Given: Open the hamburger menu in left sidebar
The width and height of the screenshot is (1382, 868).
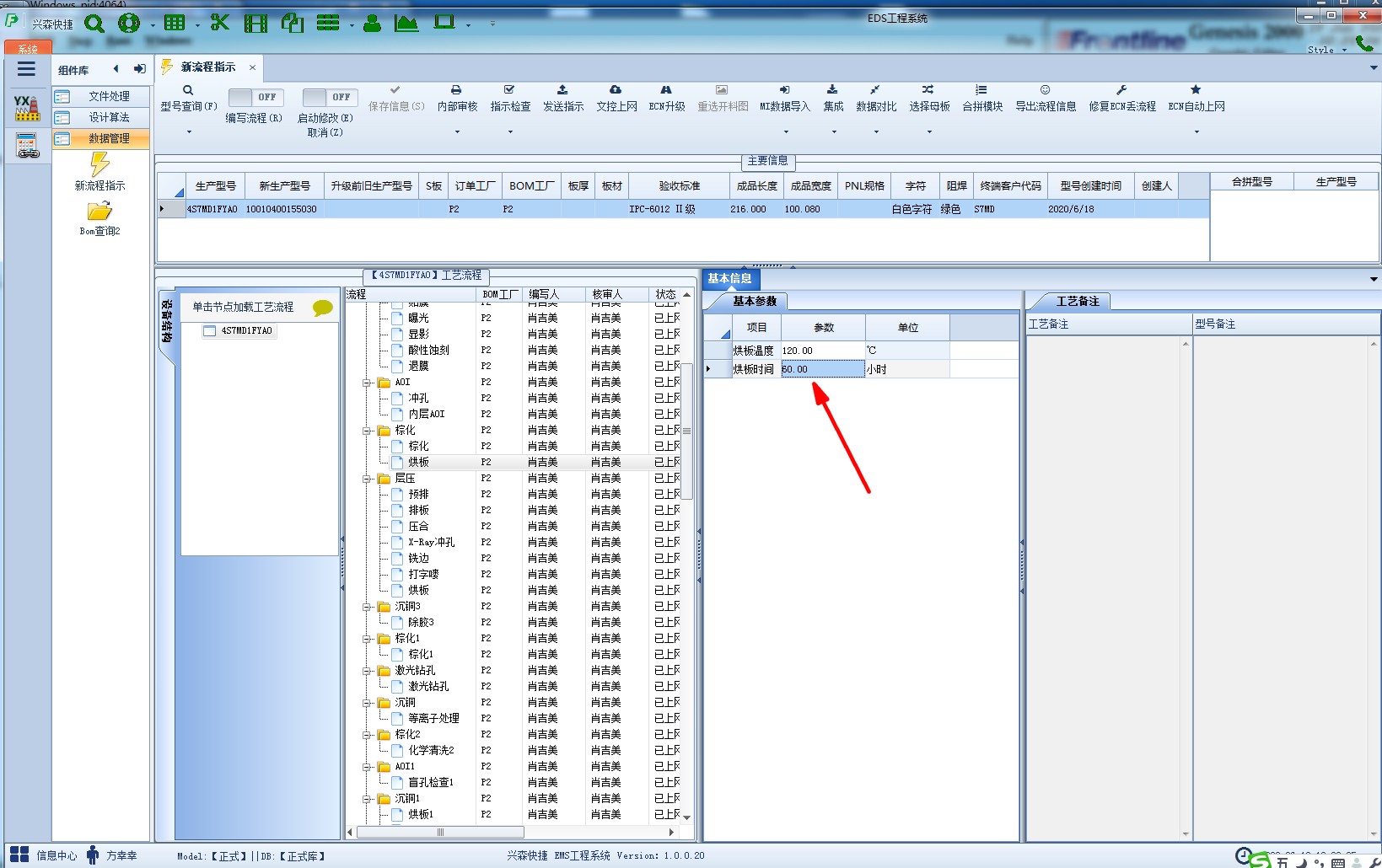Looking at the screenshot, I should [x=27, y=69].
